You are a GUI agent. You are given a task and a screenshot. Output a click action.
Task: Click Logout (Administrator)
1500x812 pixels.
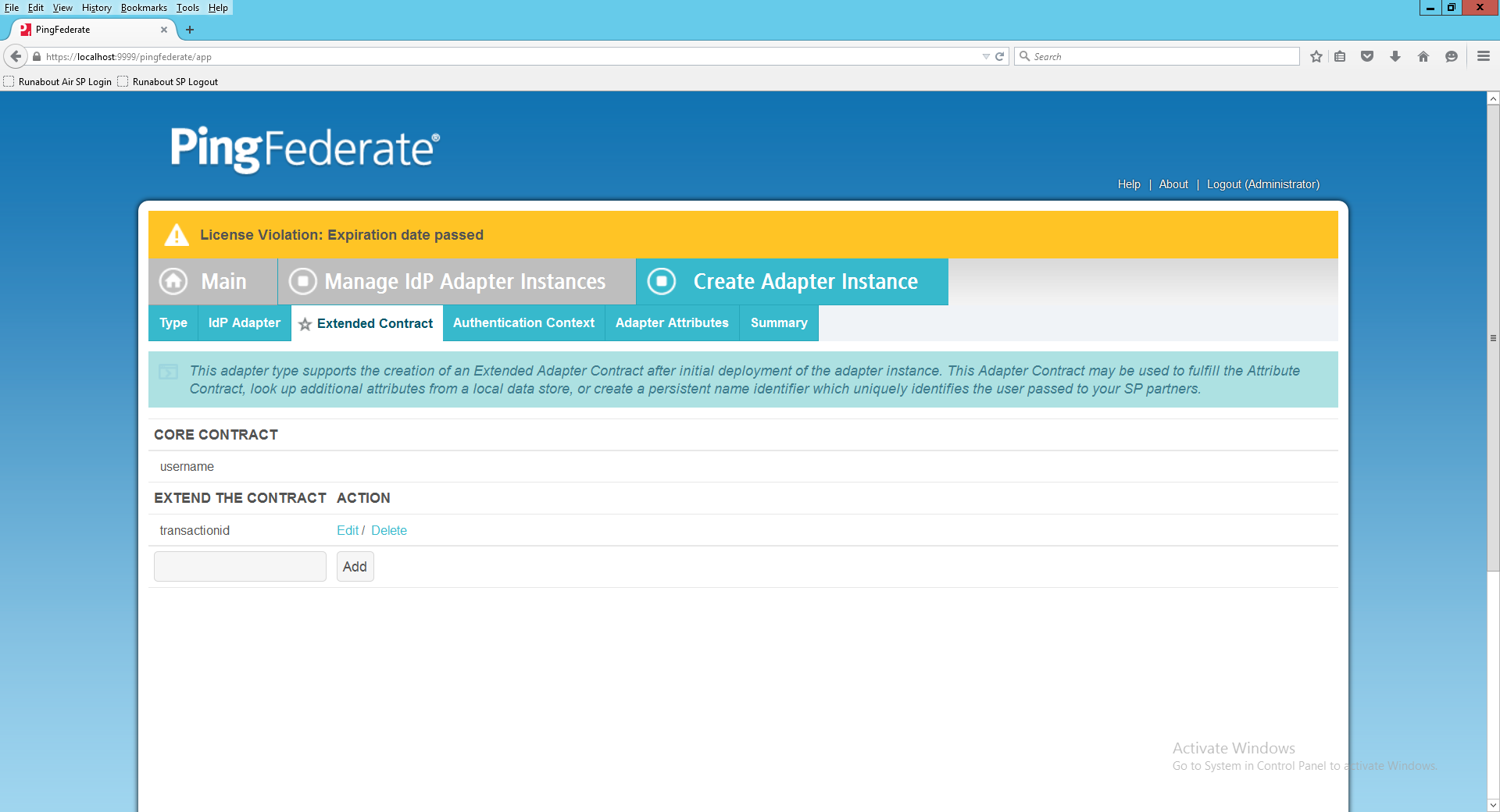point(1263,184)
